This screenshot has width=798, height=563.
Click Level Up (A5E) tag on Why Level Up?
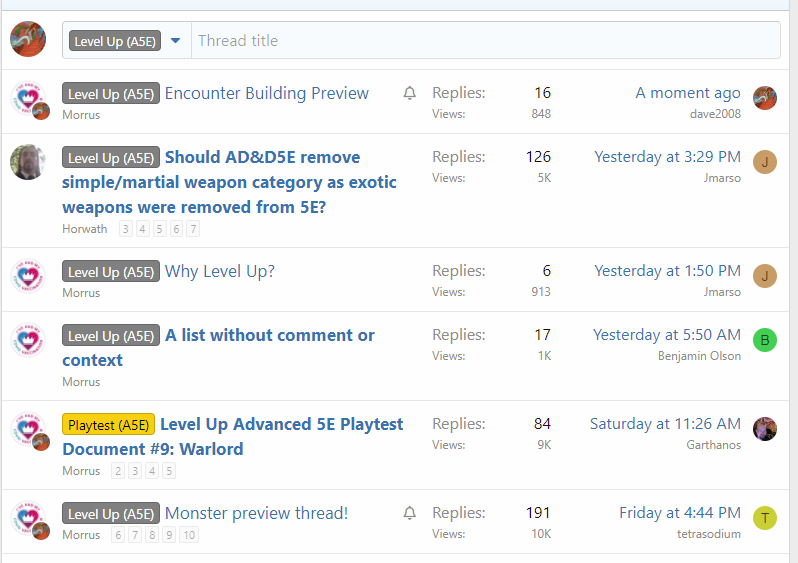111,272
